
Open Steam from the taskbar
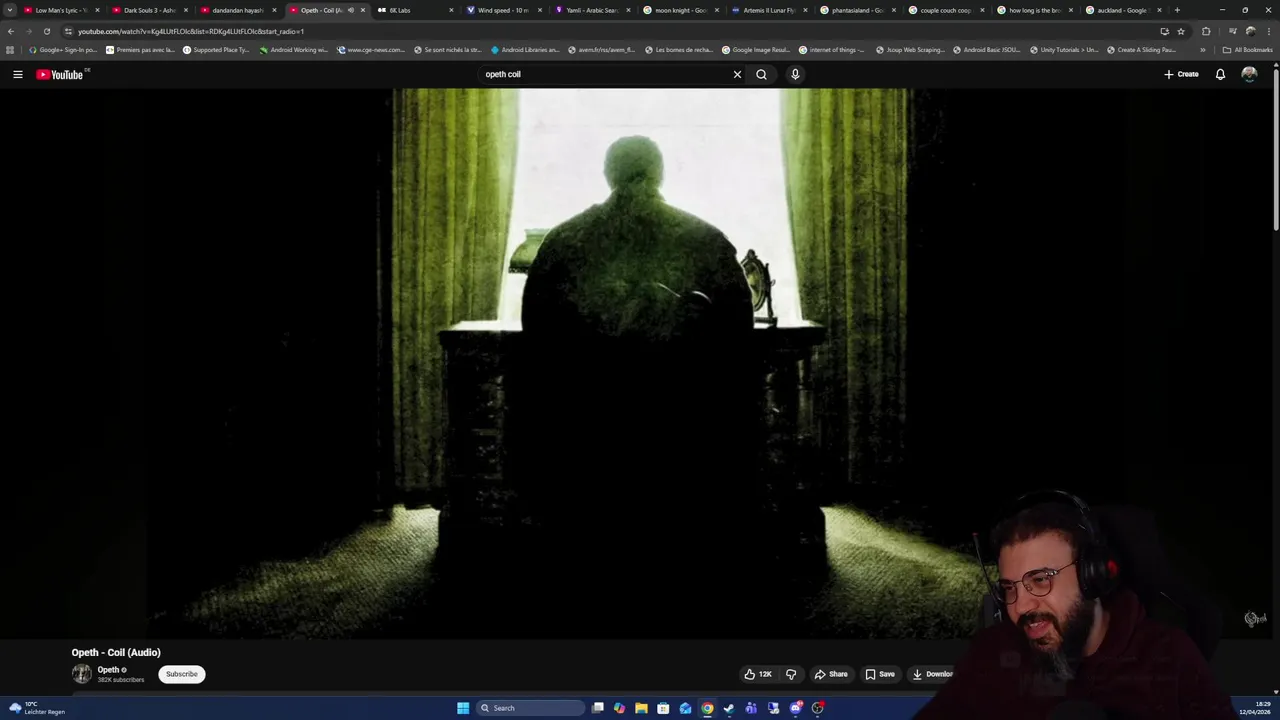(729, 708)
